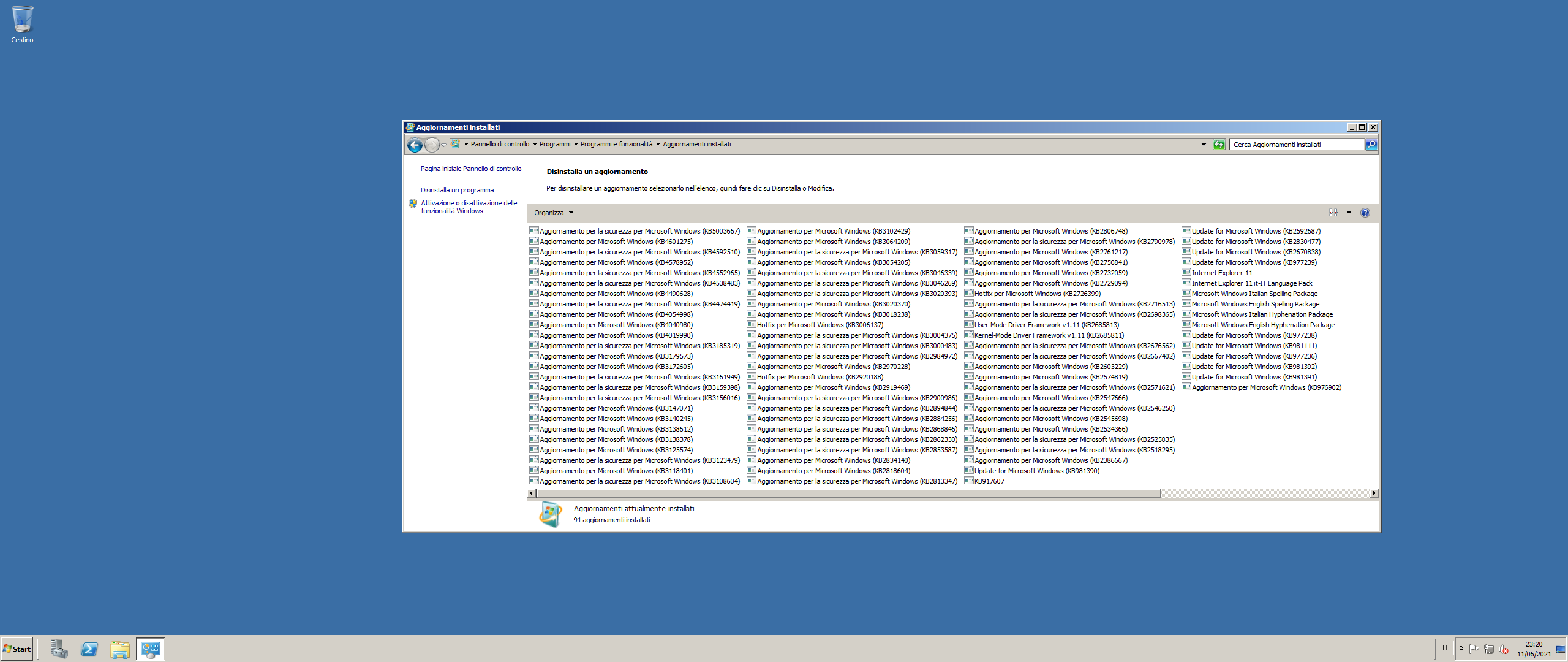Open the view options dropdown arrow
1568x662 pixels.
tap(1349, 213)
